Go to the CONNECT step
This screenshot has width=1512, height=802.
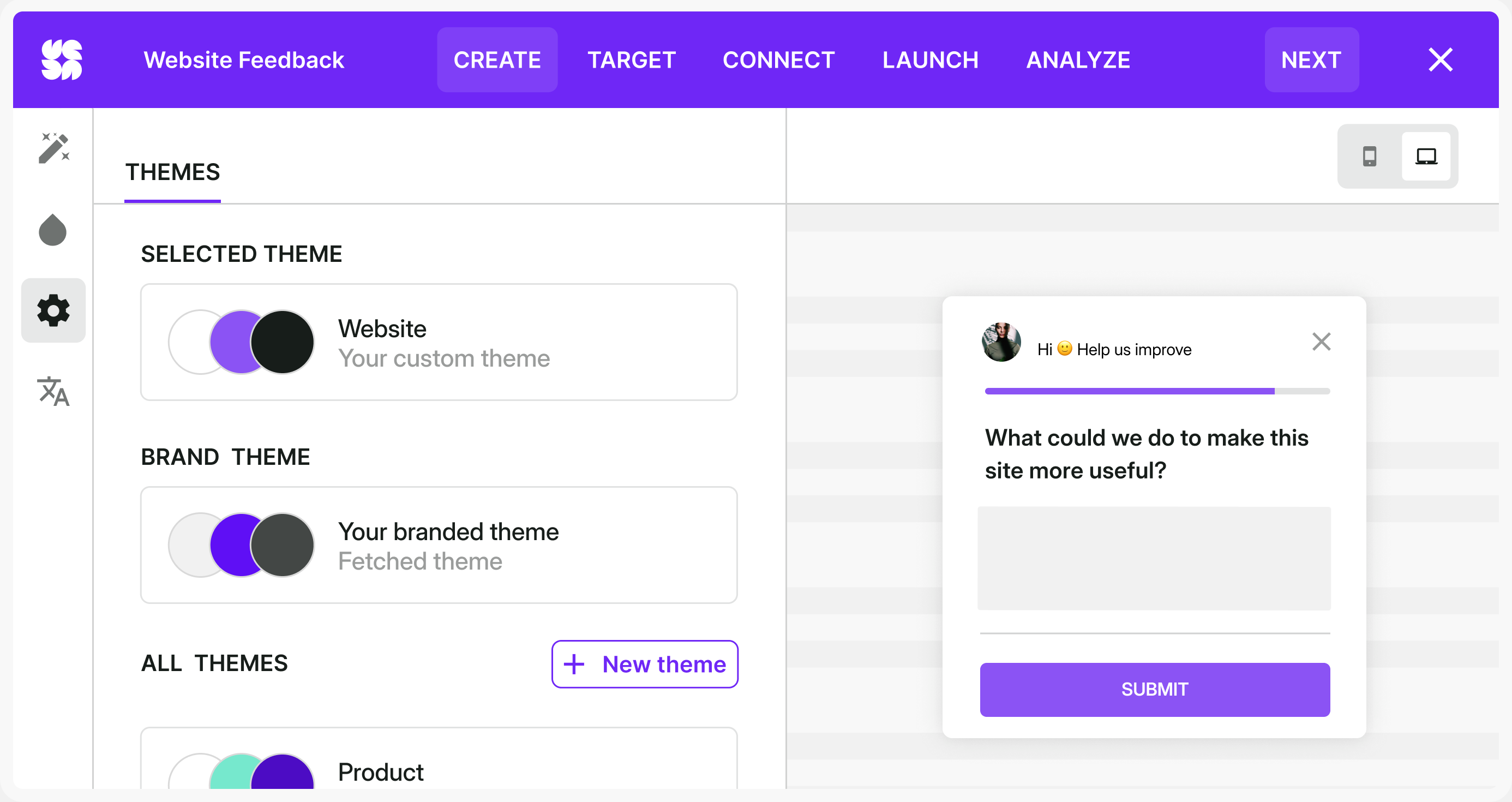point(778,60)
